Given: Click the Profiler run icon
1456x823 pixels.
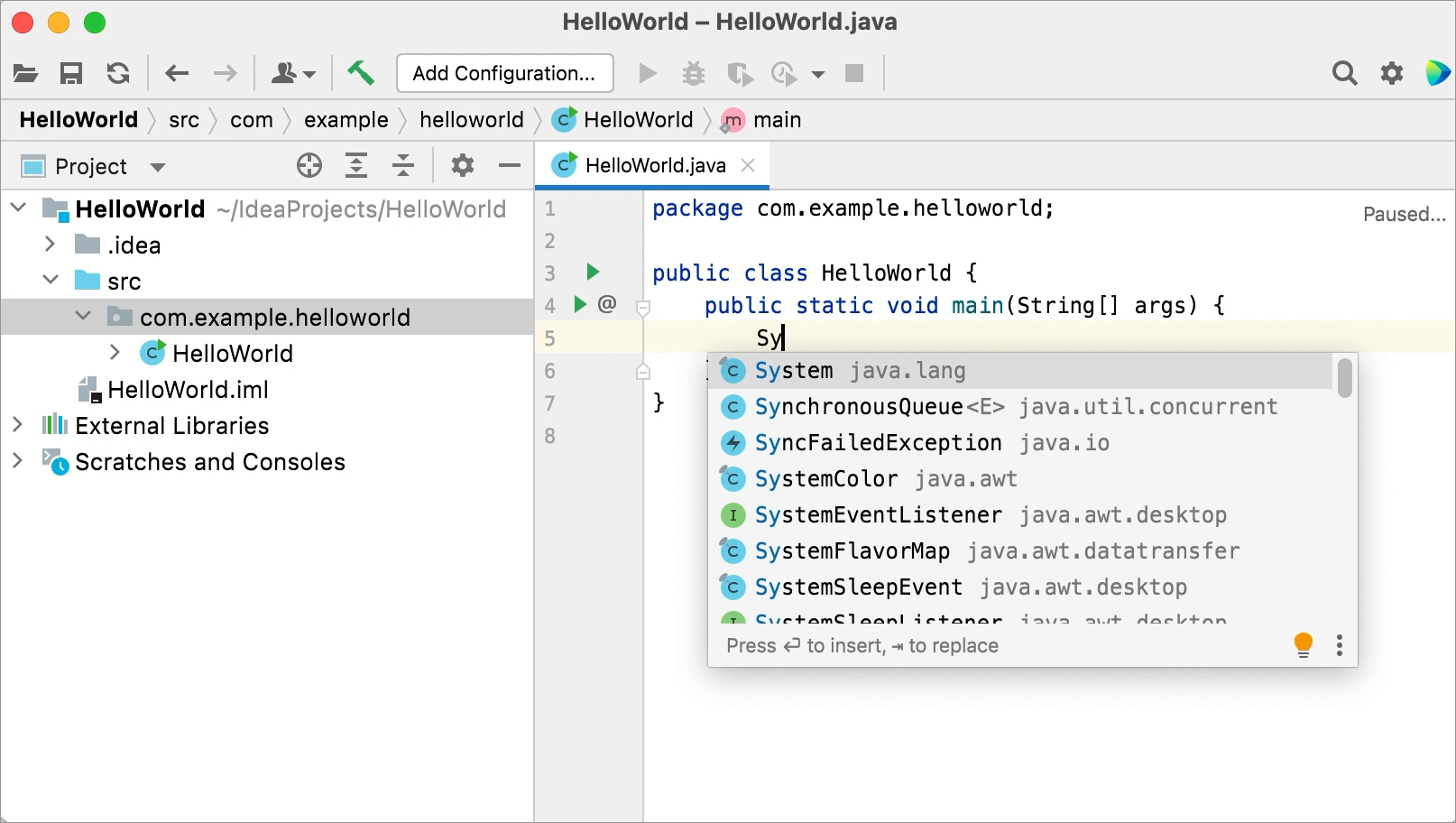Looking at the screenshot, I should coord(784,73).
